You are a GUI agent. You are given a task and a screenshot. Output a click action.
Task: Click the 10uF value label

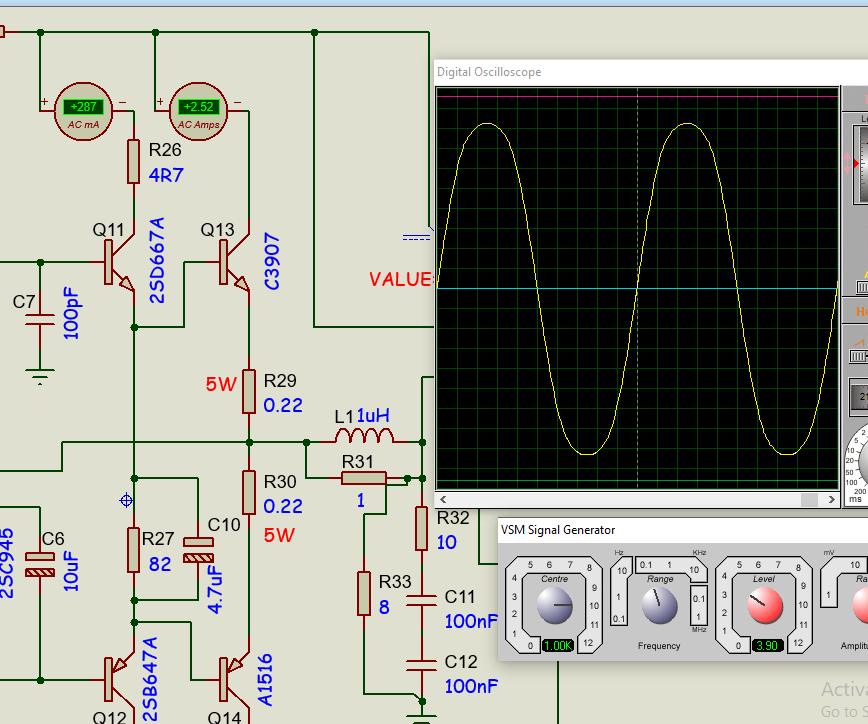coord(71,571)
